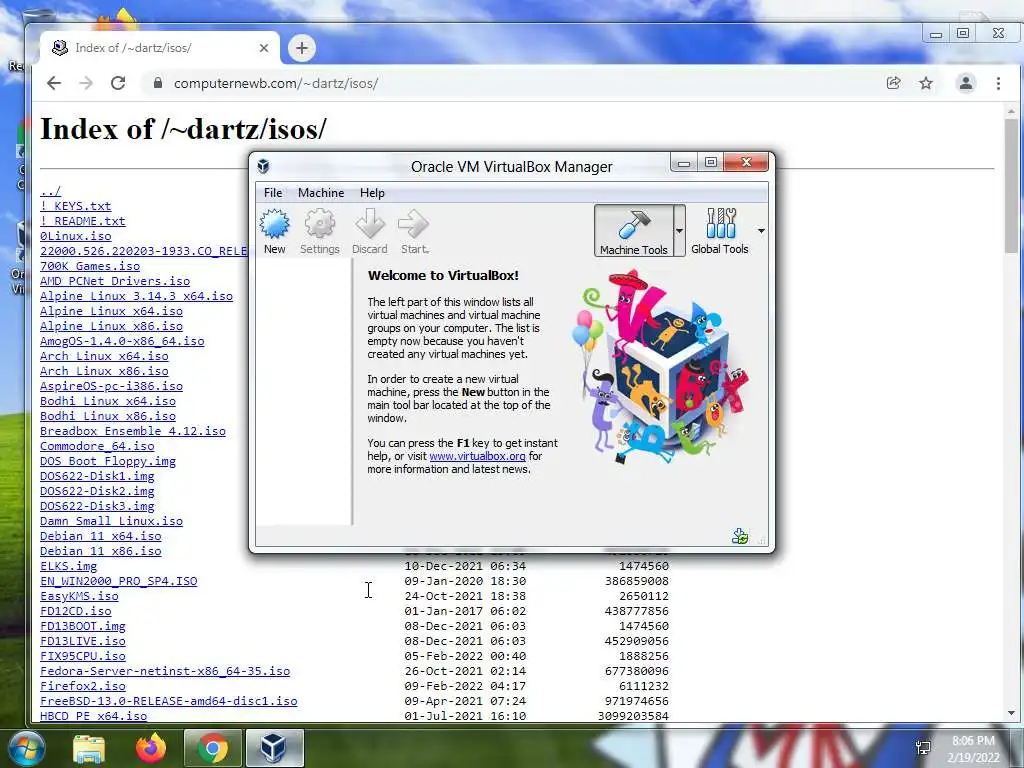Viewport: 1024px width, 768px height.
Task: Close the Index of /~dartz/isos/ tab
Action: [264, 48]
